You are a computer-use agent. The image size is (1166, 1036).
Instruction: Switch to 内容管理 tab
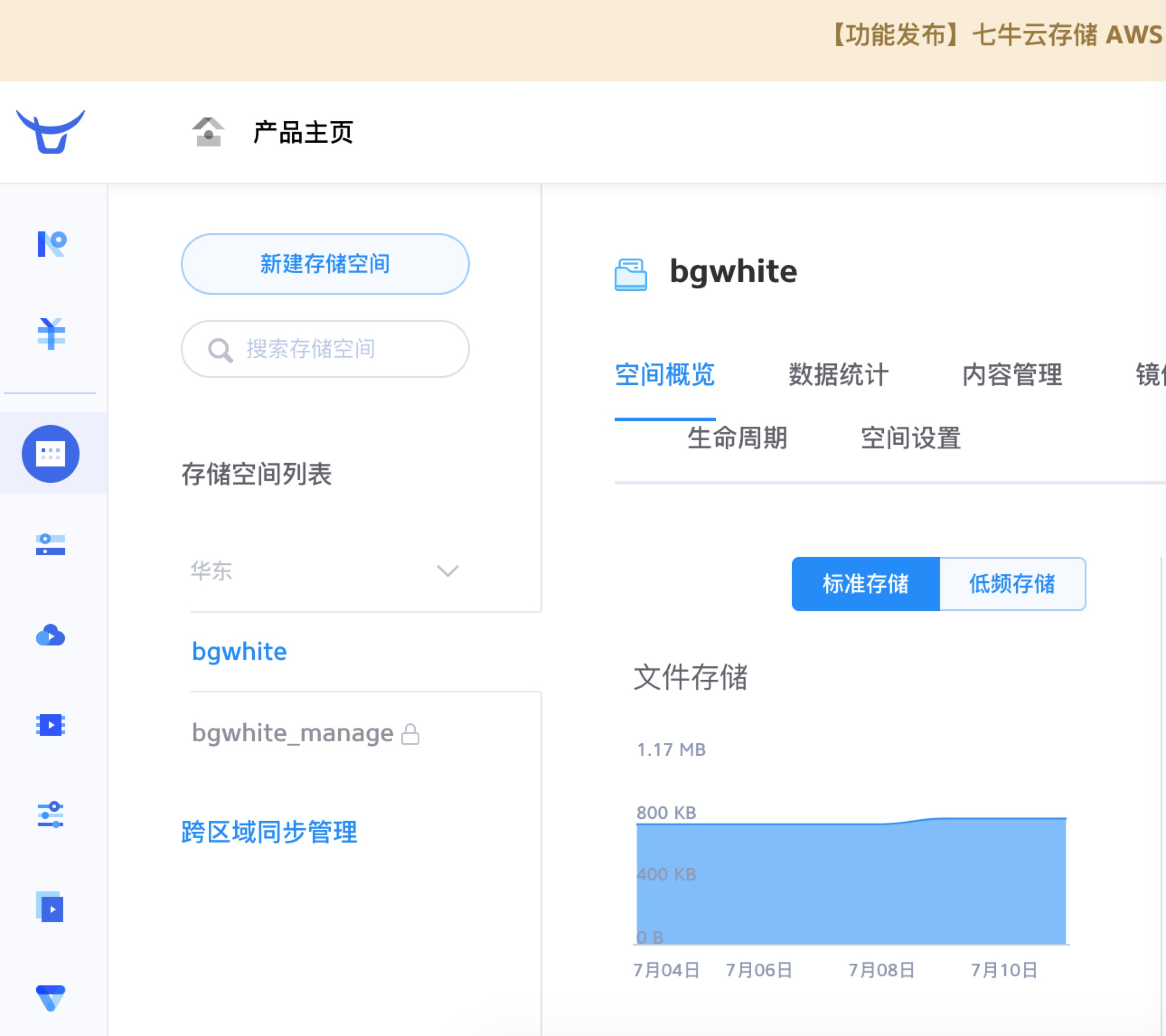click(x=1011, y=375)
